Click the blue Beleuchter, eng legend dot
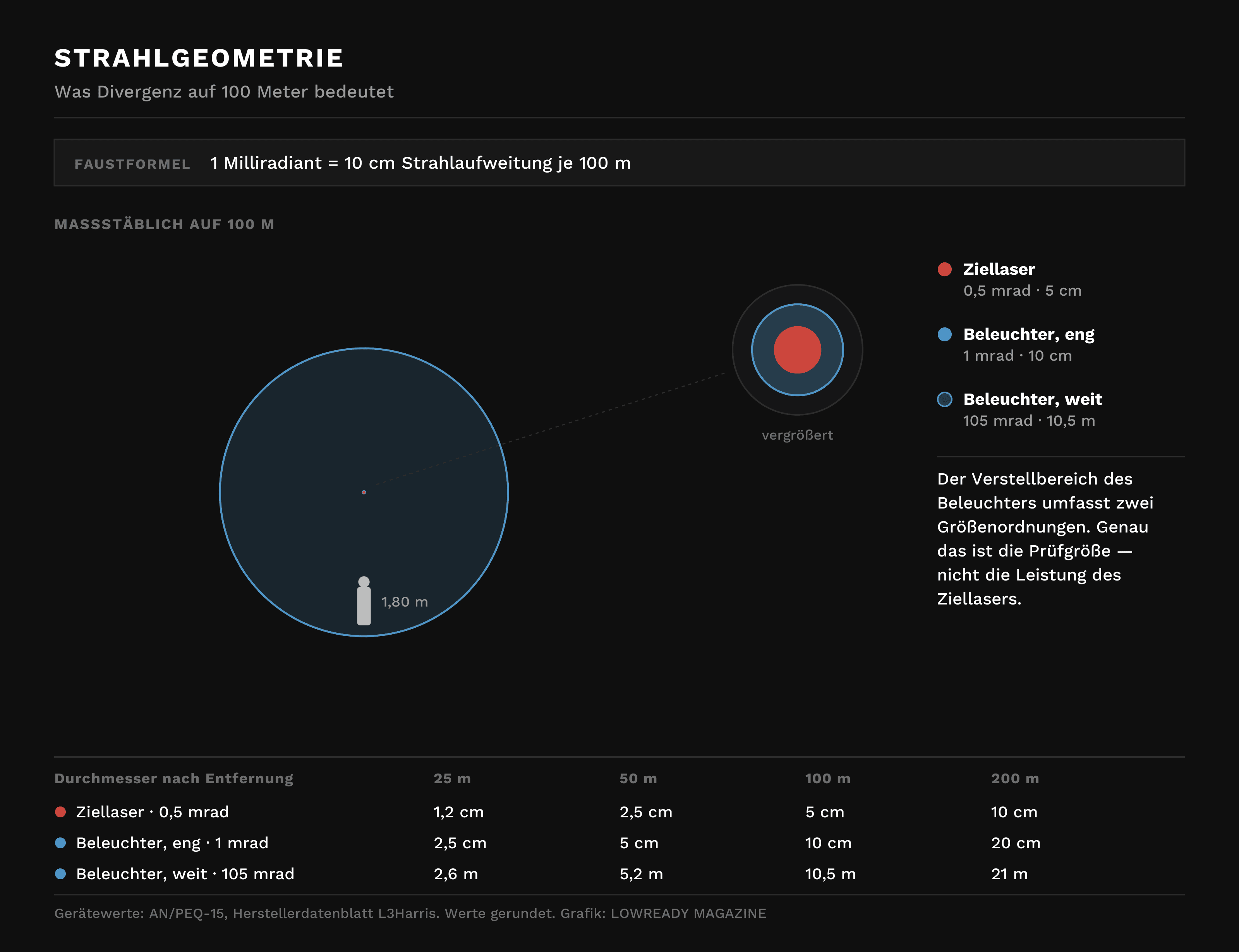The image size is (1239, 952). coord(944,334)
